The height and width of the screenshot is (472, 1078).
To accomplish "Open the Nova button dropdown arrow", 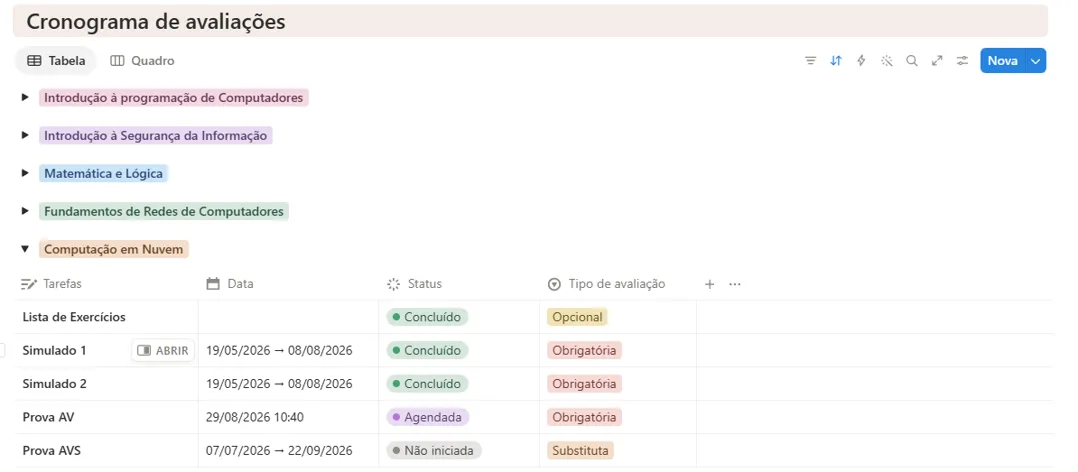I will click(x=1036, y=60).
